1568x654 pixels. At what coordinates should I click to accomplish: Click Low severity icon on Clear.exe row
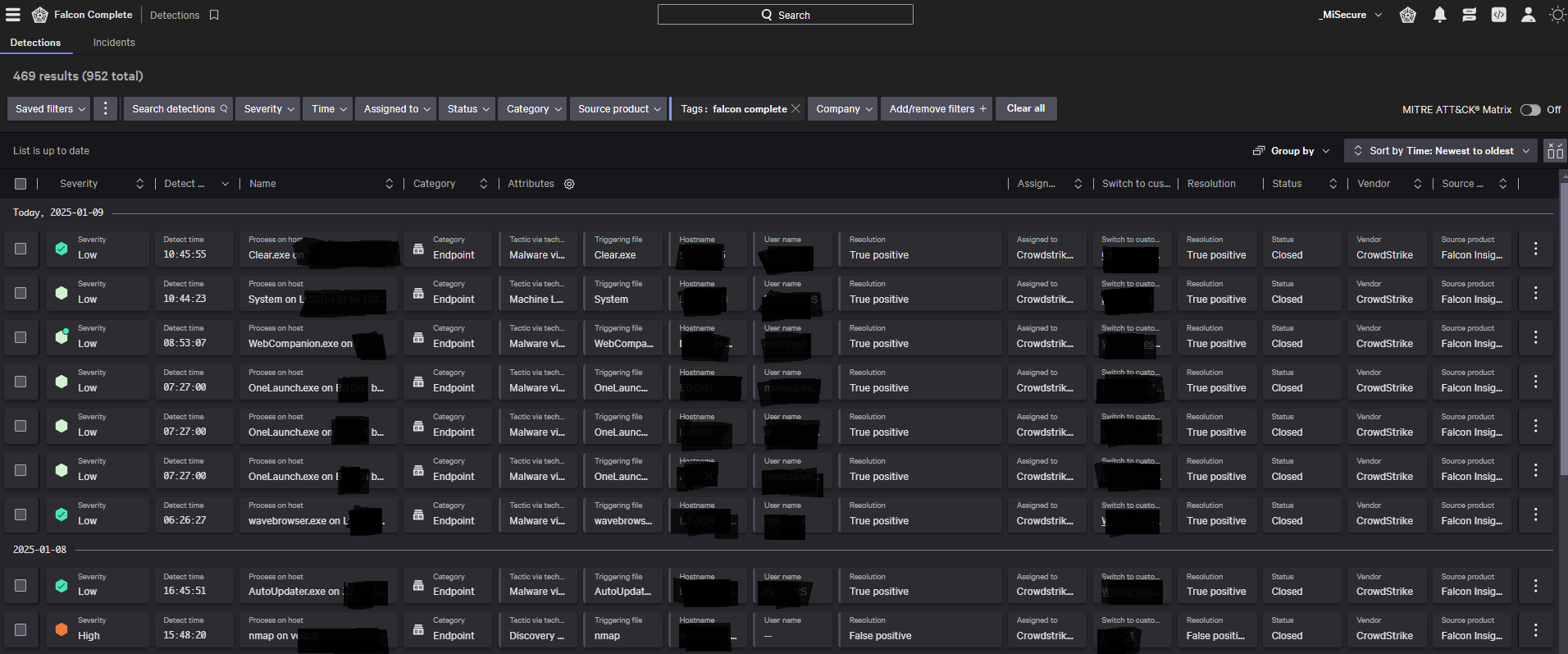coord(62,248)
